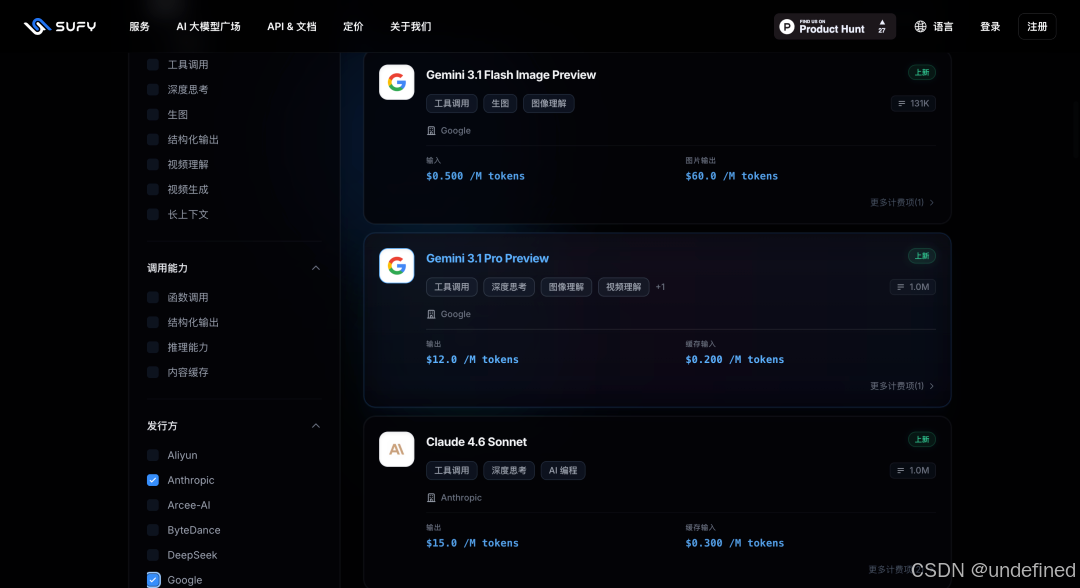Click 1.0M context badge on Gemini 3.1 Pro

click(913, 286)
